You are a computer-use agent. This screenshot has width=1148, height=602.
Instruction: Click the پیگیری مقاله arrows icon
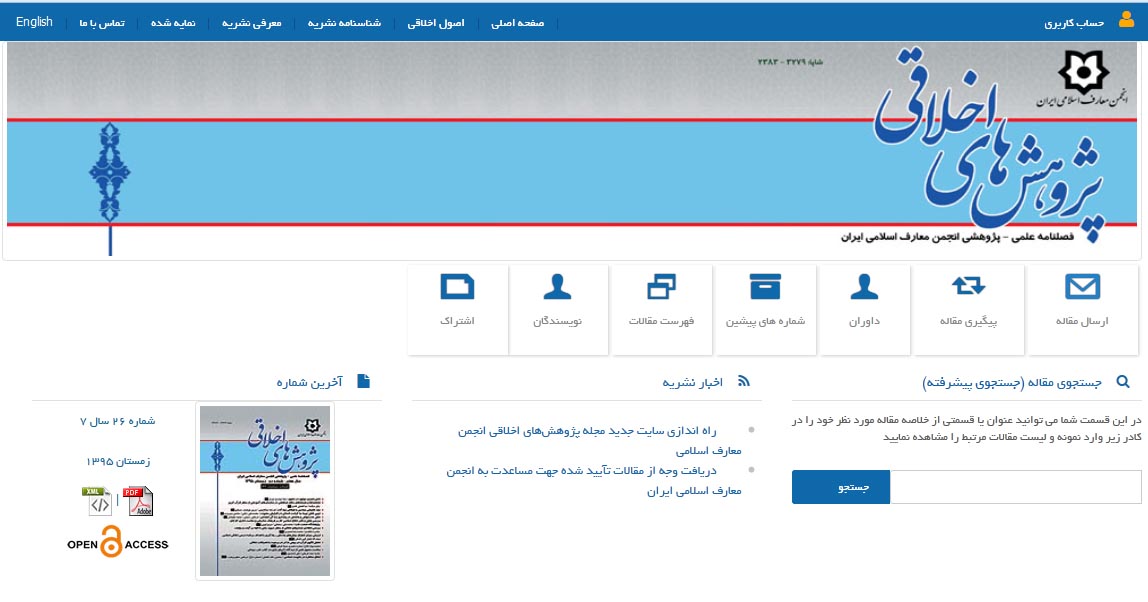(968, 286)
